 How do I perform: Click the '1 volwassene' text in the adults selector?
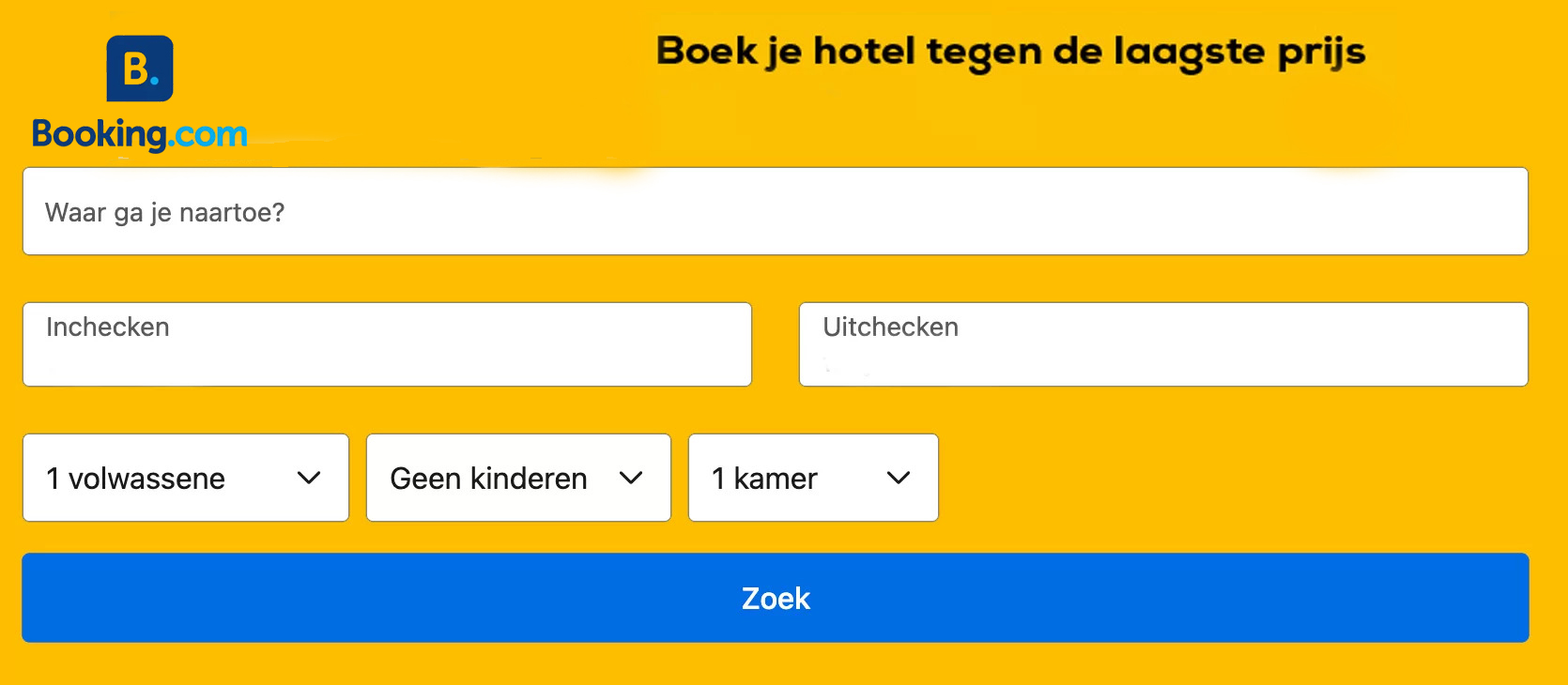coord(136,479)
